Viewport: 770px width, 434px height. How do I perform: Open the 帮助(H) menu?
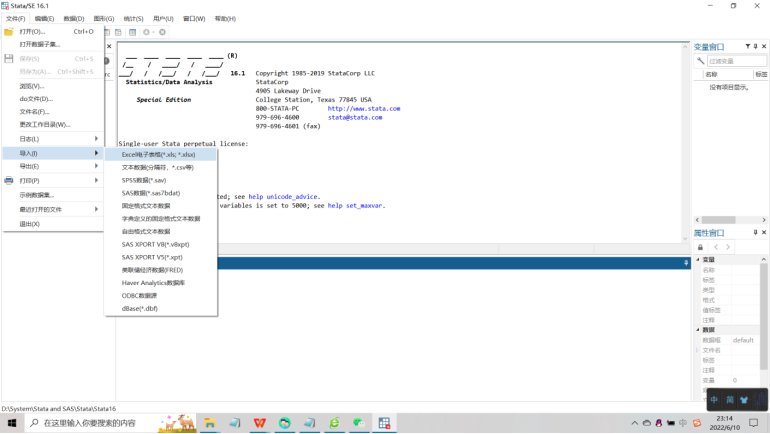[225, 19]
